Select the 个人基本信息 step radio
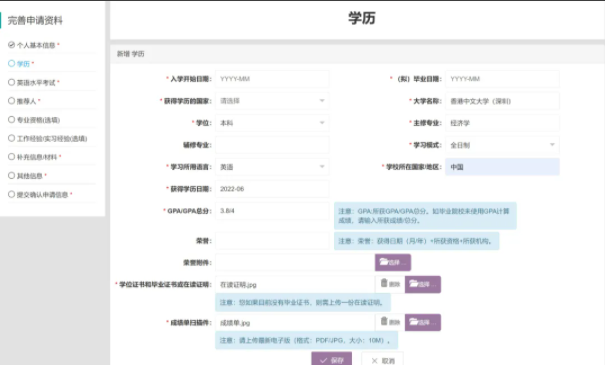 point(12,45)
